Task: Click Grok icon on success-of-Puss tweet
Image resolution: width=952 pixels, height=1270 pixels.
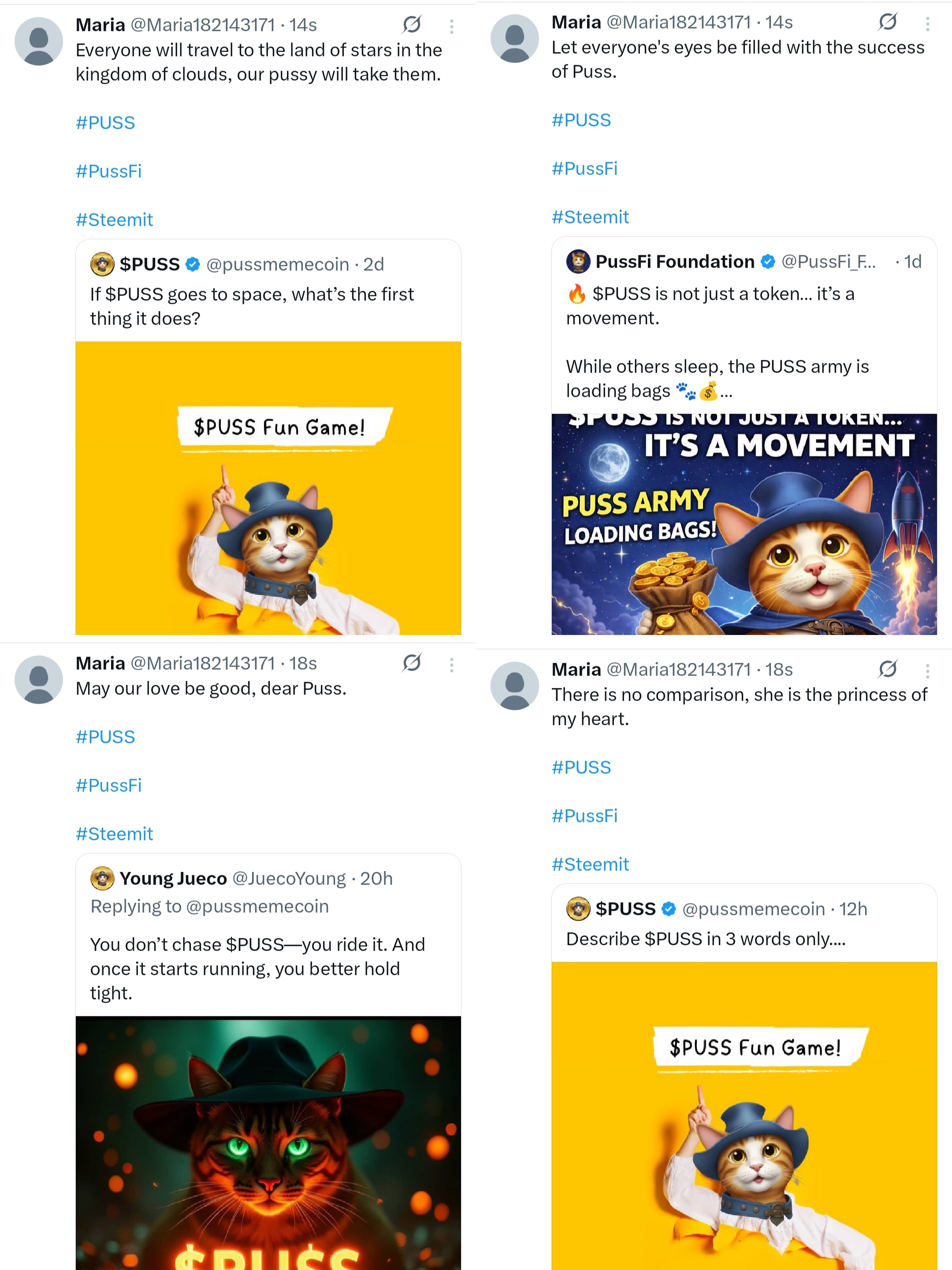Action: pyautogui.click(x=888, y=22)
